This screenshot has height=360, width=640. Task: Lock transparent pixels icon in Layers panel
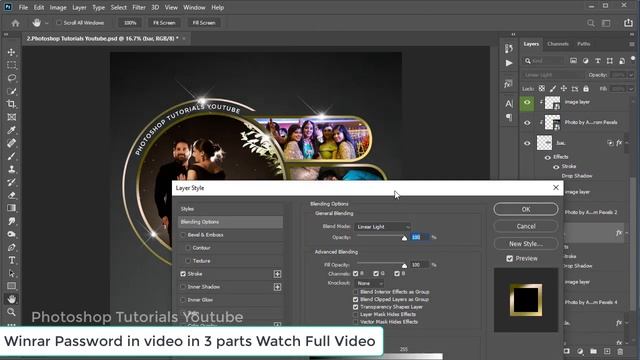542,89
